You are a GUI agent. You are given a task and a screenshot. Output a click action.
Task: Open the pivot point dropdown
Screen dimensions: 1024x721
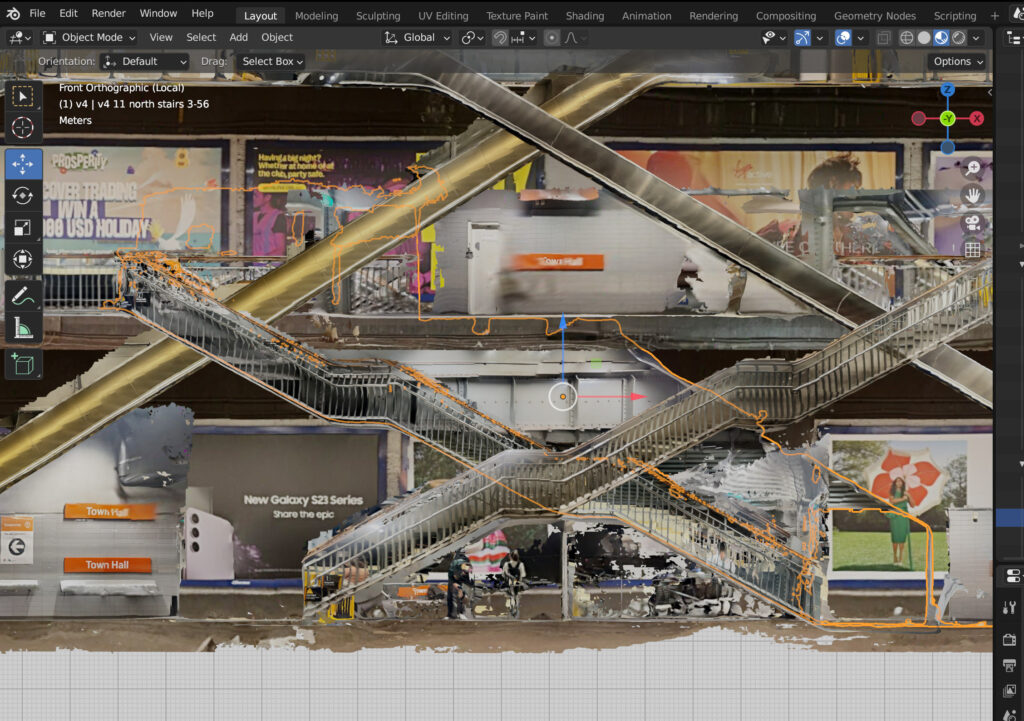(x=472, y=38)
